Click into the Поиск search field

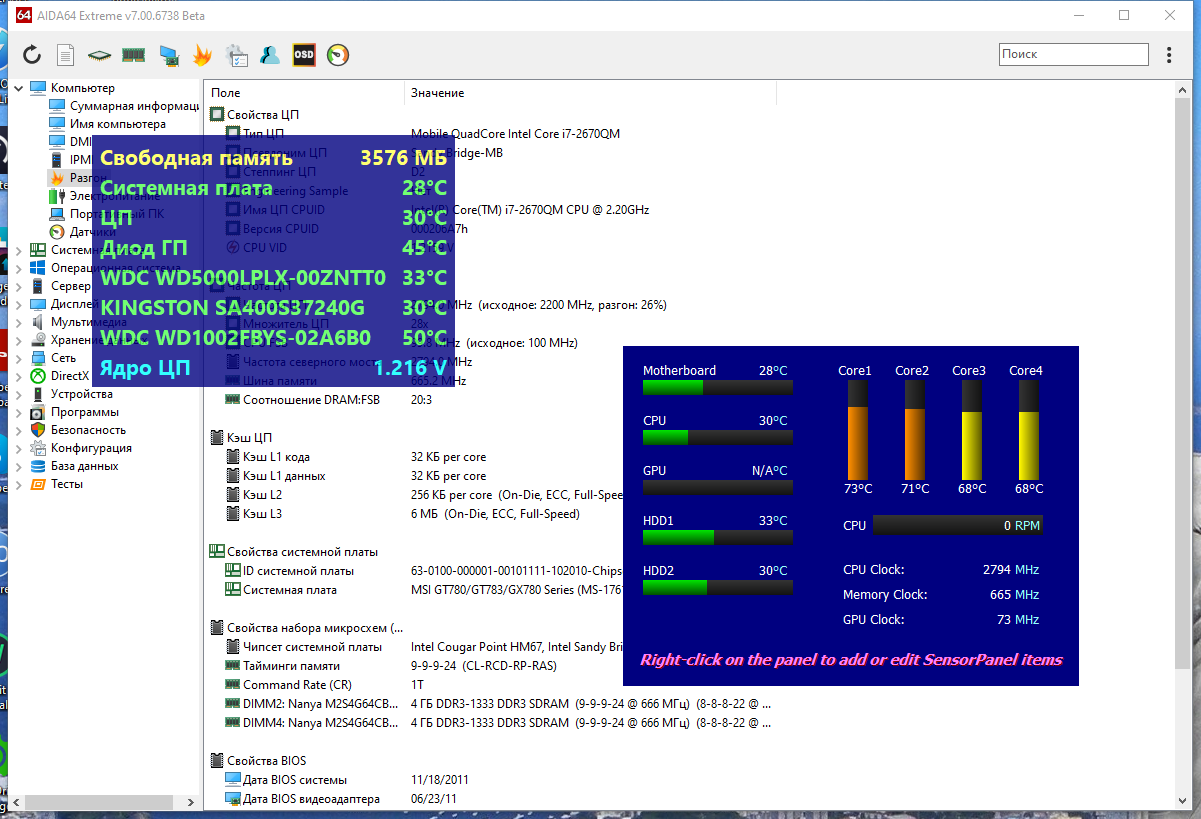1073,54
